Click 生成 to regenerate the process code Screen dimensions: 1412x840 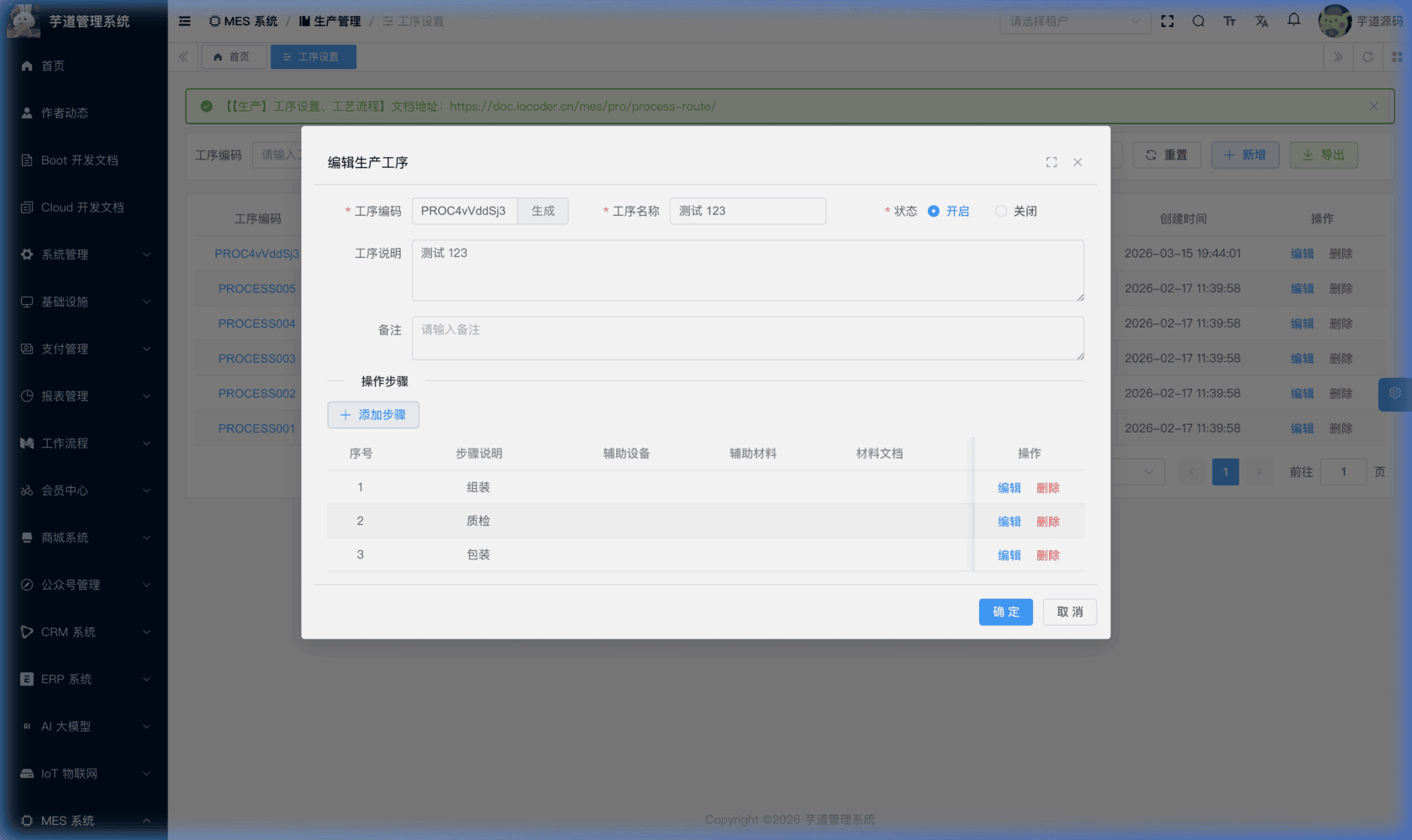[x=543, y=211]
